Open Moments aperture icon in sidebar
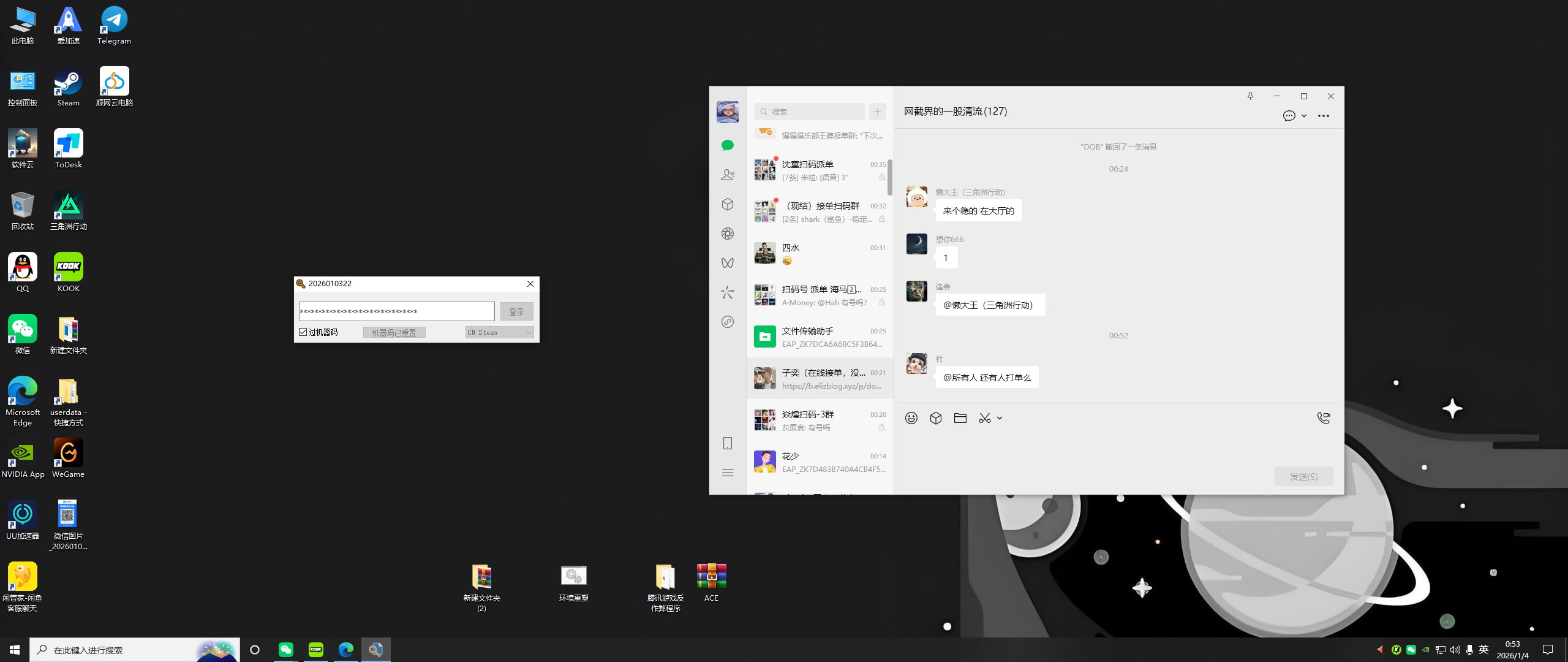1568x662 pixels. click(x=728, y=234)
